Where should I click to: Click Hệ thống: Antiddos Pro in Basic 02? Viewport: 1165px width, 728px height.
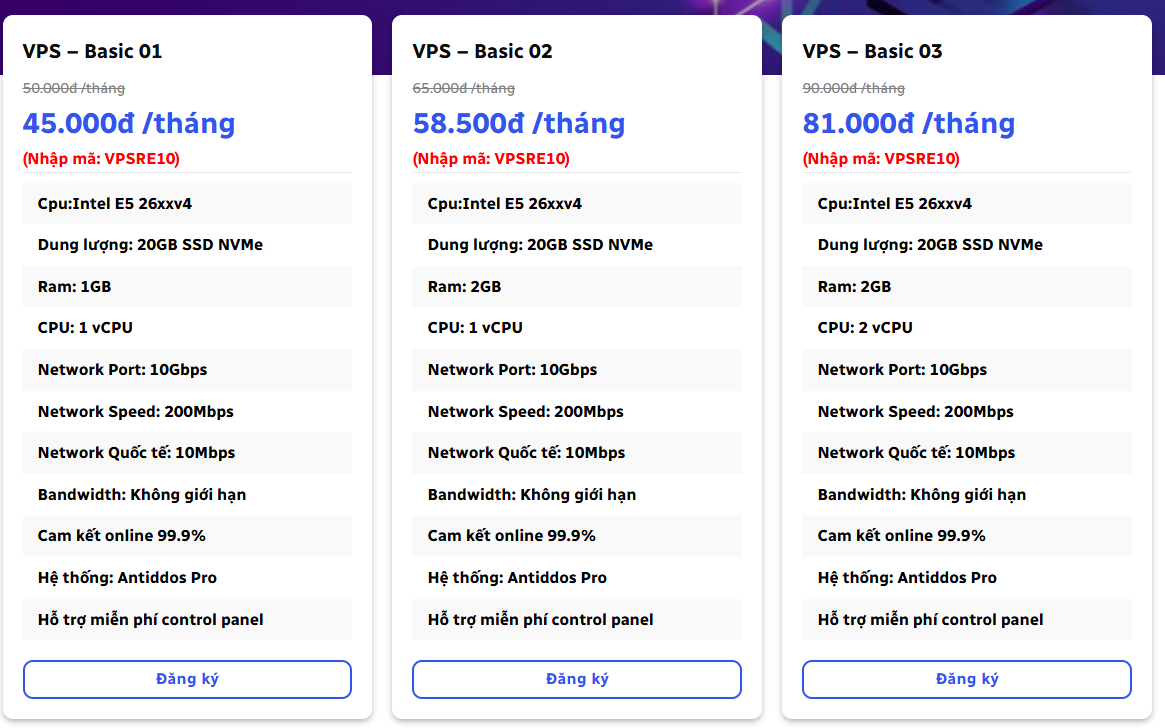tap(517, 577)
